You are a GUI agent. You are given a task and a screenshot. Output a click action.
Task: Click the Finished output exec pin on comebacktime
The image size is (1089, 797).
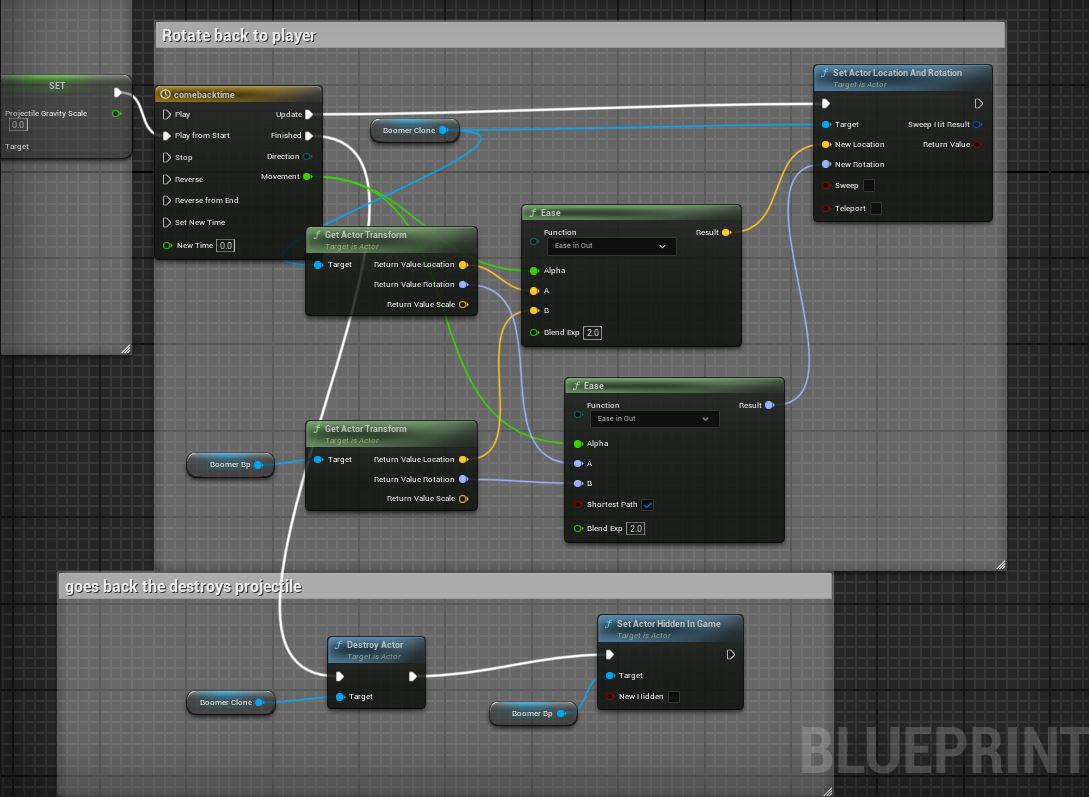pos(310,136)
